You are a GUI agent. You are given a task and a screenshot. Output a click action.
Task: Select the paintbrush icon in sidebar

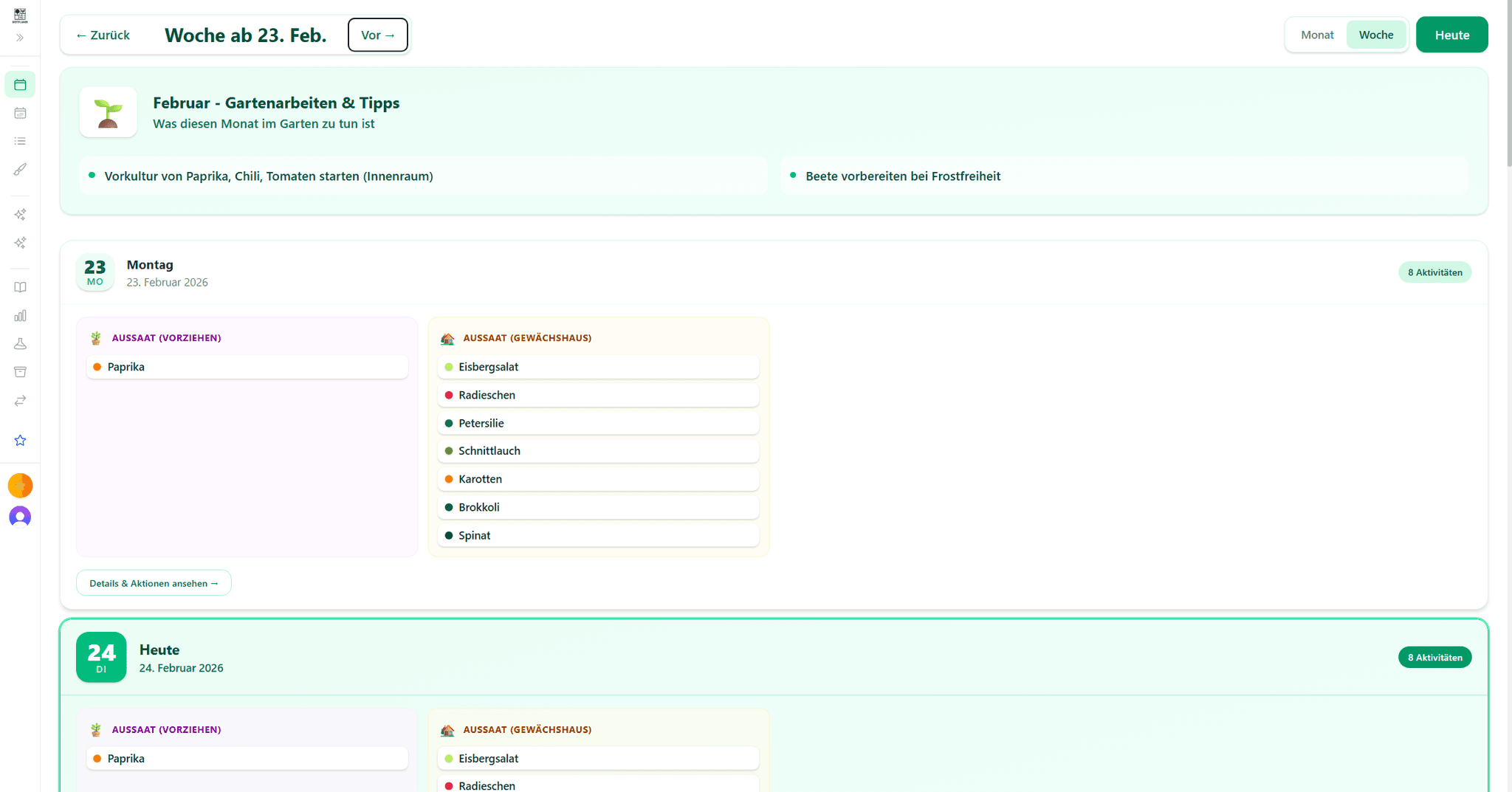pyautogui.click(x=20, y=170)
